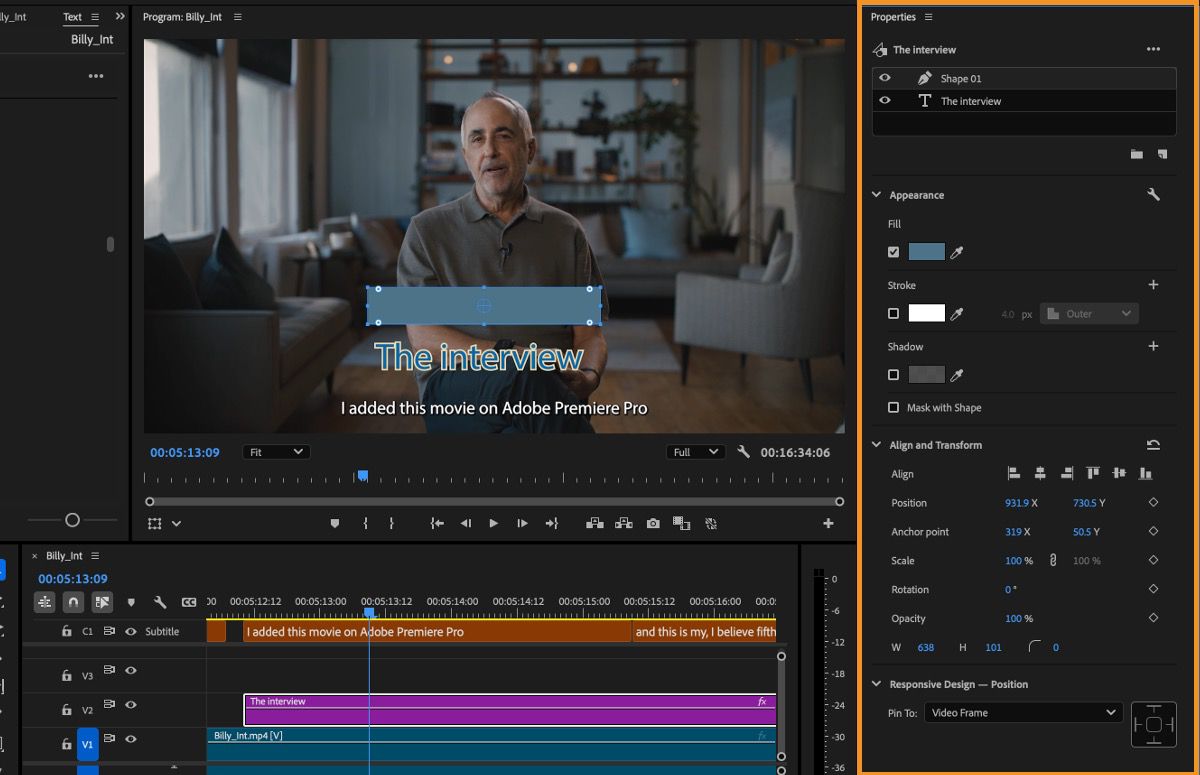Screen dimensions: 1200x775
Task: Open the Pin To Video Frame dropdown
Action: coord(1022,713)
